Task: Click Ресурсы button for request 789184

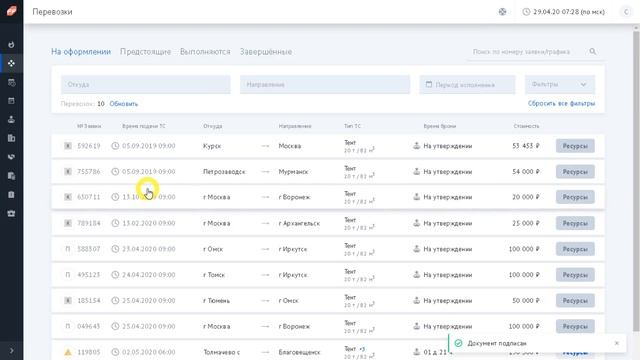Action: pos(575,223)
